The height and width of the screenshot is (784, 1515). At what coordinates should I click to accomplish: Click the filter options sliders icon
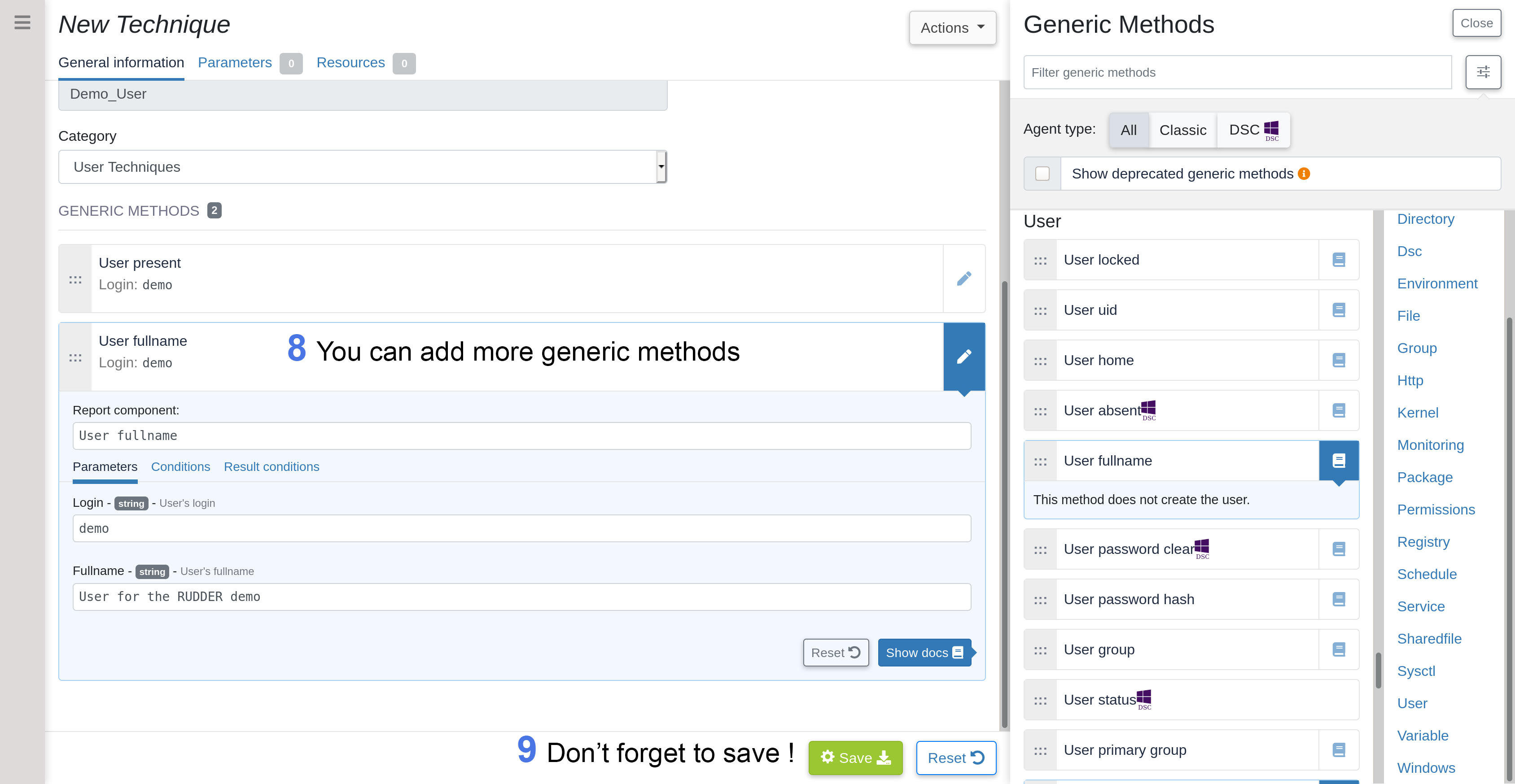[1483, 72]
